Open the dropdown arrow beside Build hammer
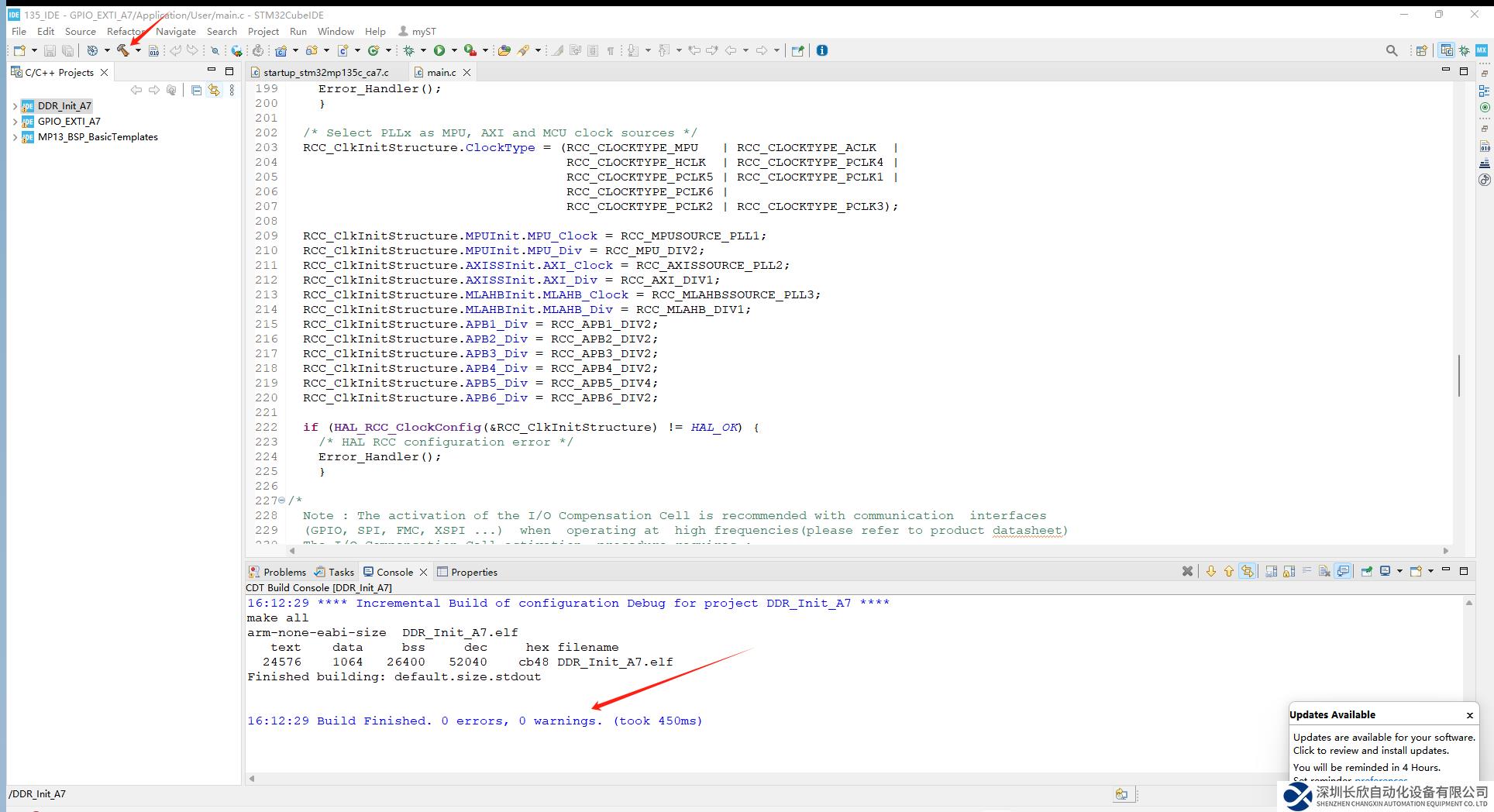Screen dimensions: 1494x812 138,51
